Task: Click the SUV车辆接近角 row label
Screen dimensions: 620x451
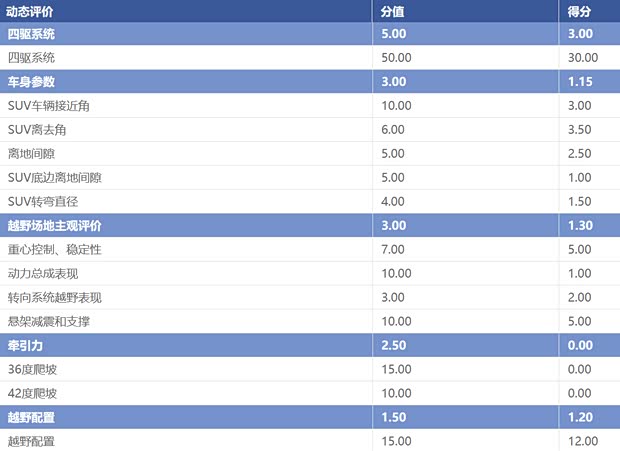Action: coord(54,105)
